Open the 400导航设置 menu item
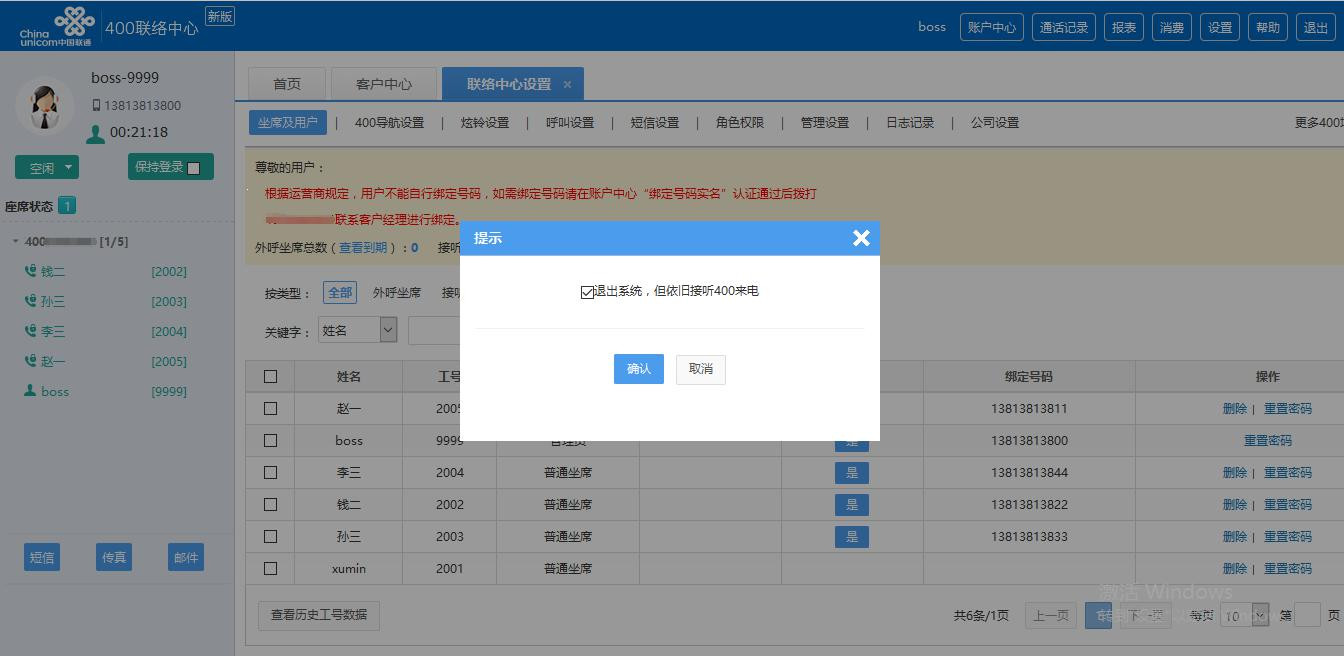1344x656 pixels. click(x=389, y=123)
